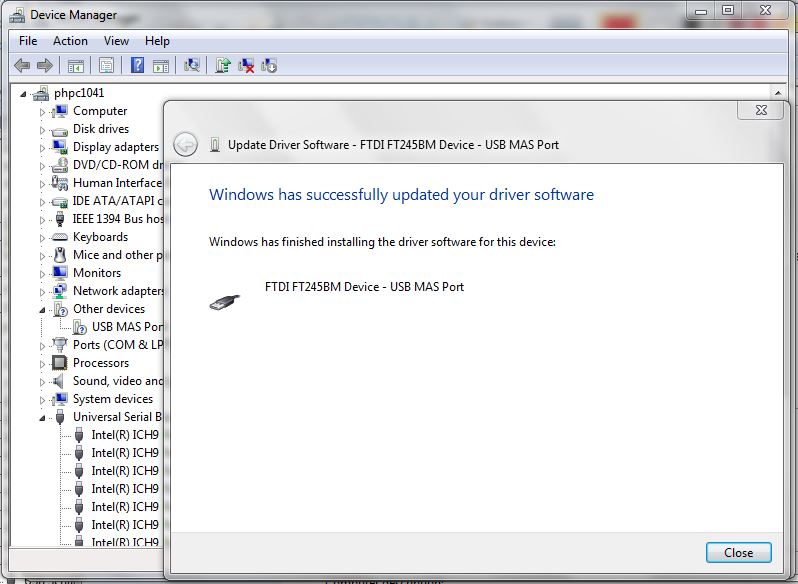
Task: Select the Keyboards tree item label
Action: point(100,237)
